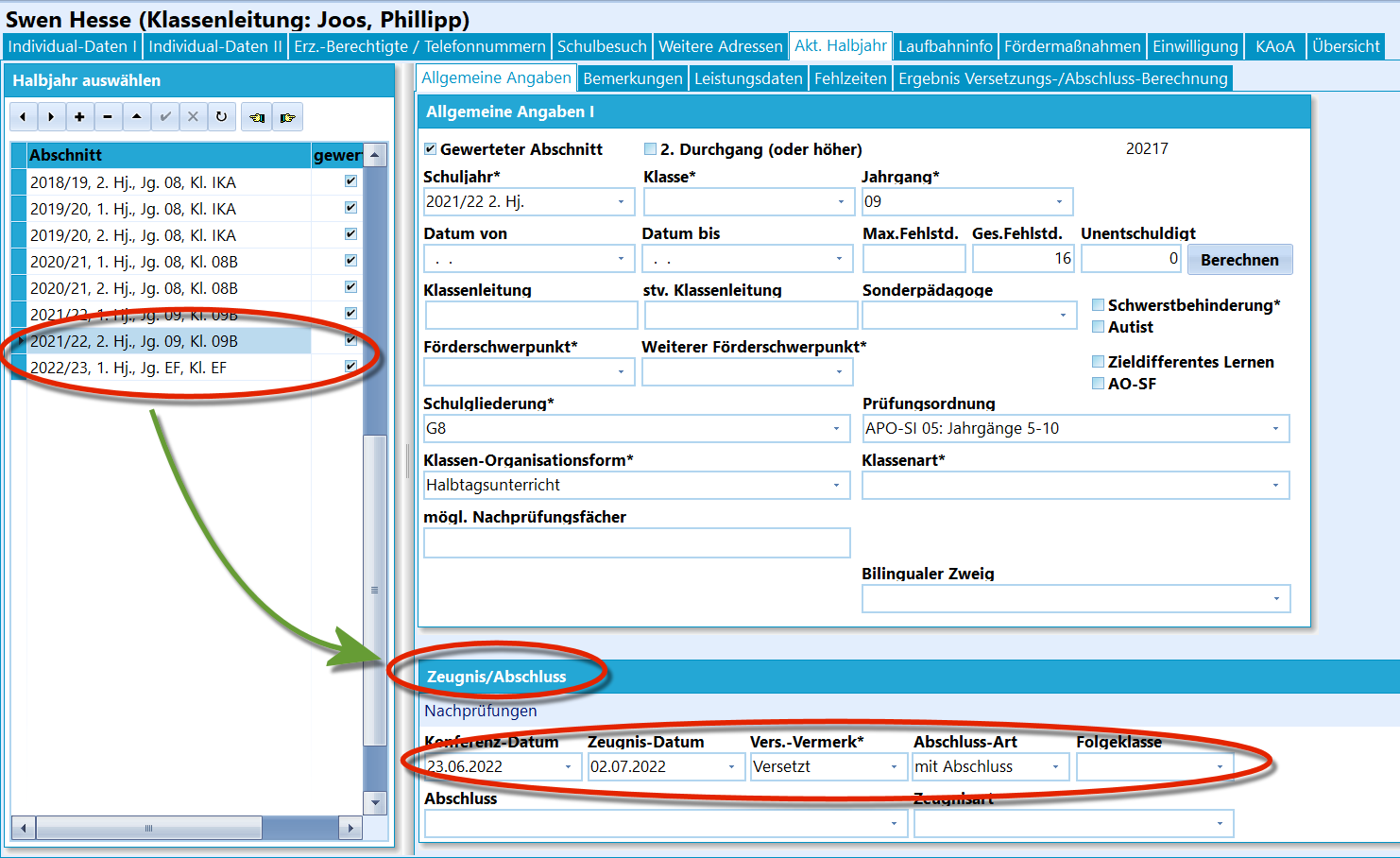The height and width of the screenshot is (858, 1400).
Task: Enable 2. Durchgang (oder höher) checkbox
Action: coord(650,149)
